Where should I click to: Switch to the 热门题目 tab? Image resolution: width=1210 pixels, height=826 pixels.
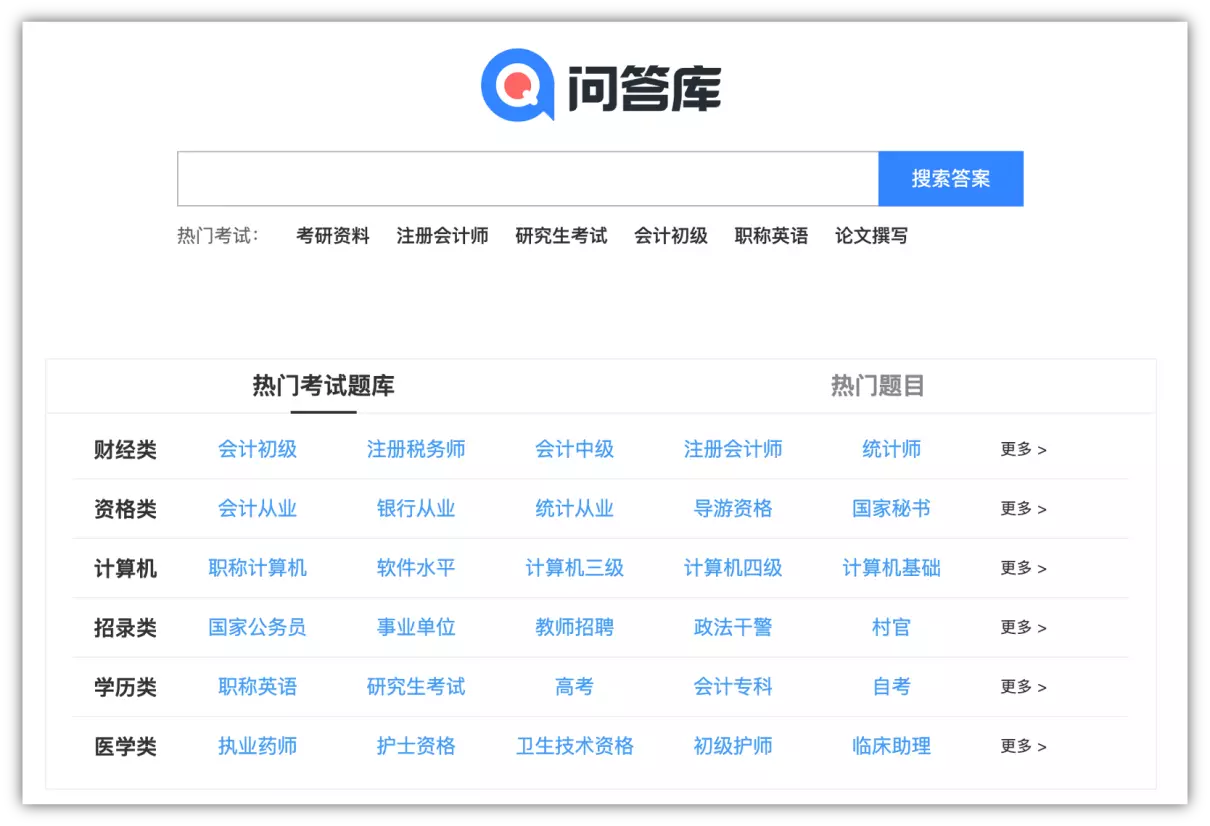click(x=877, y=386)
